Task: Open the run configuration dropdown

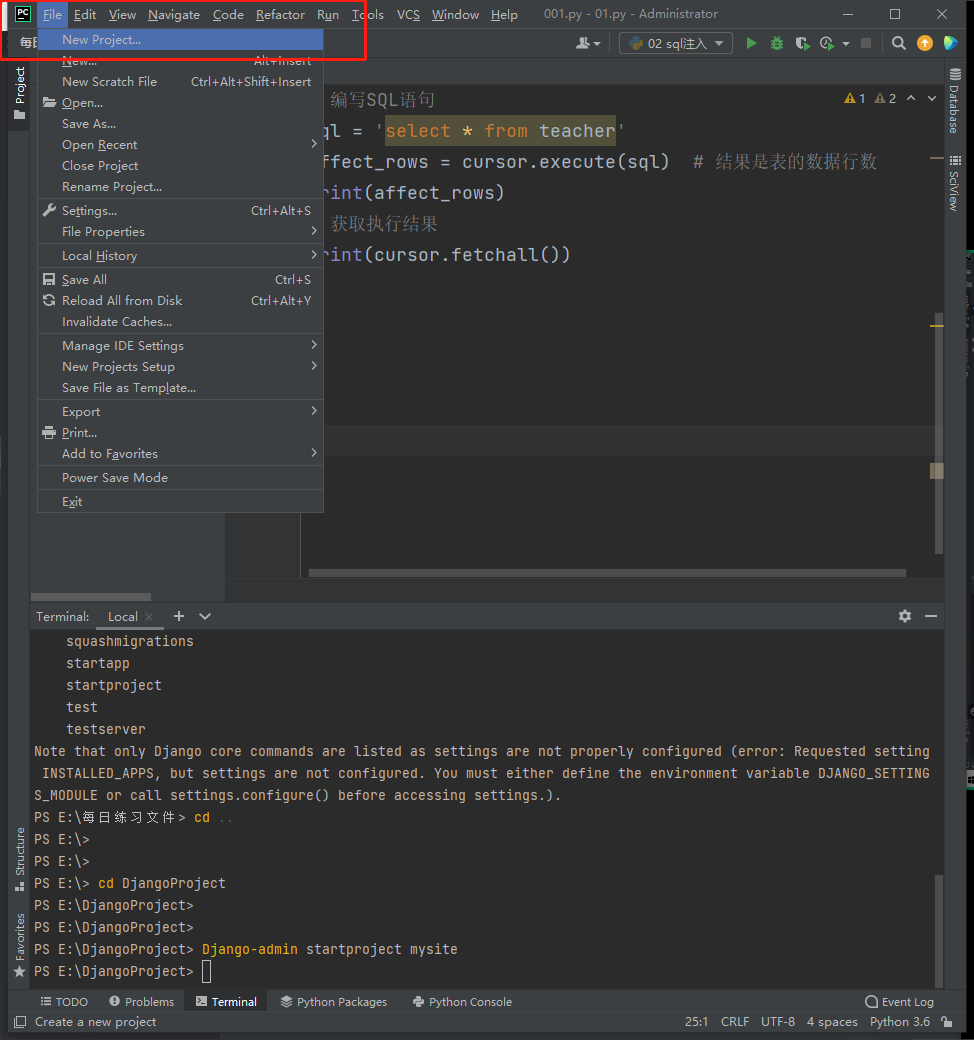Action: click(675, 44)
